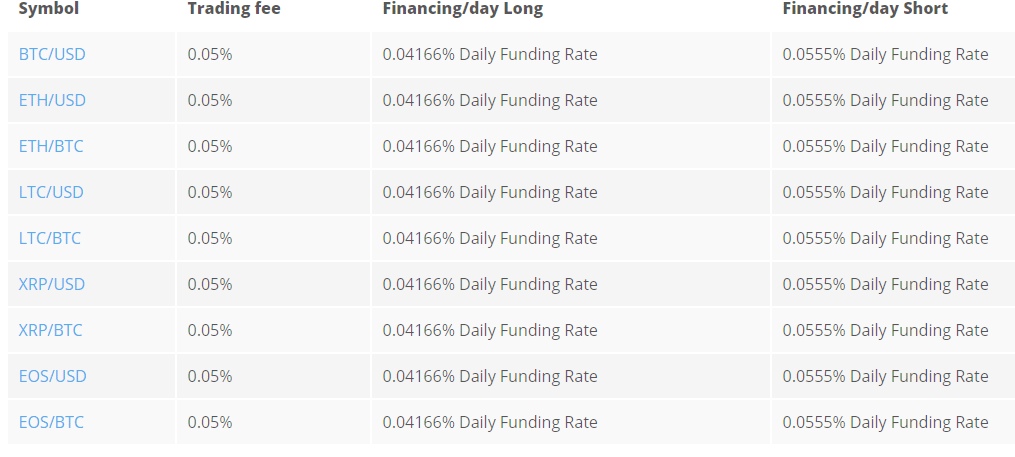The image size is (1015, 457).
Task: Click the BTC/USD trading fee cell
Action: [x=210, y=54]
